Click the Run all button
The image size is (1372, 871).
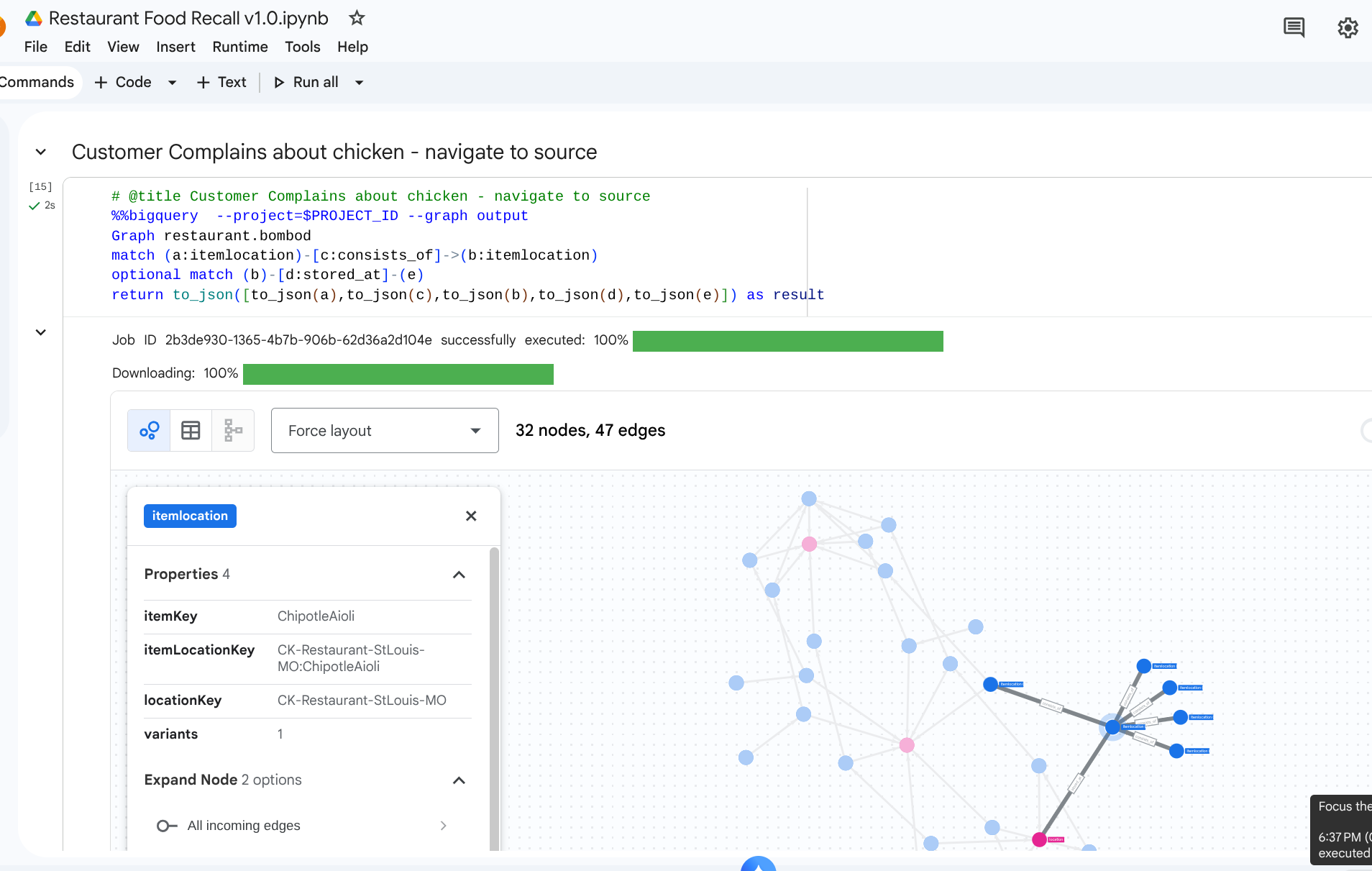click(306, 83)
